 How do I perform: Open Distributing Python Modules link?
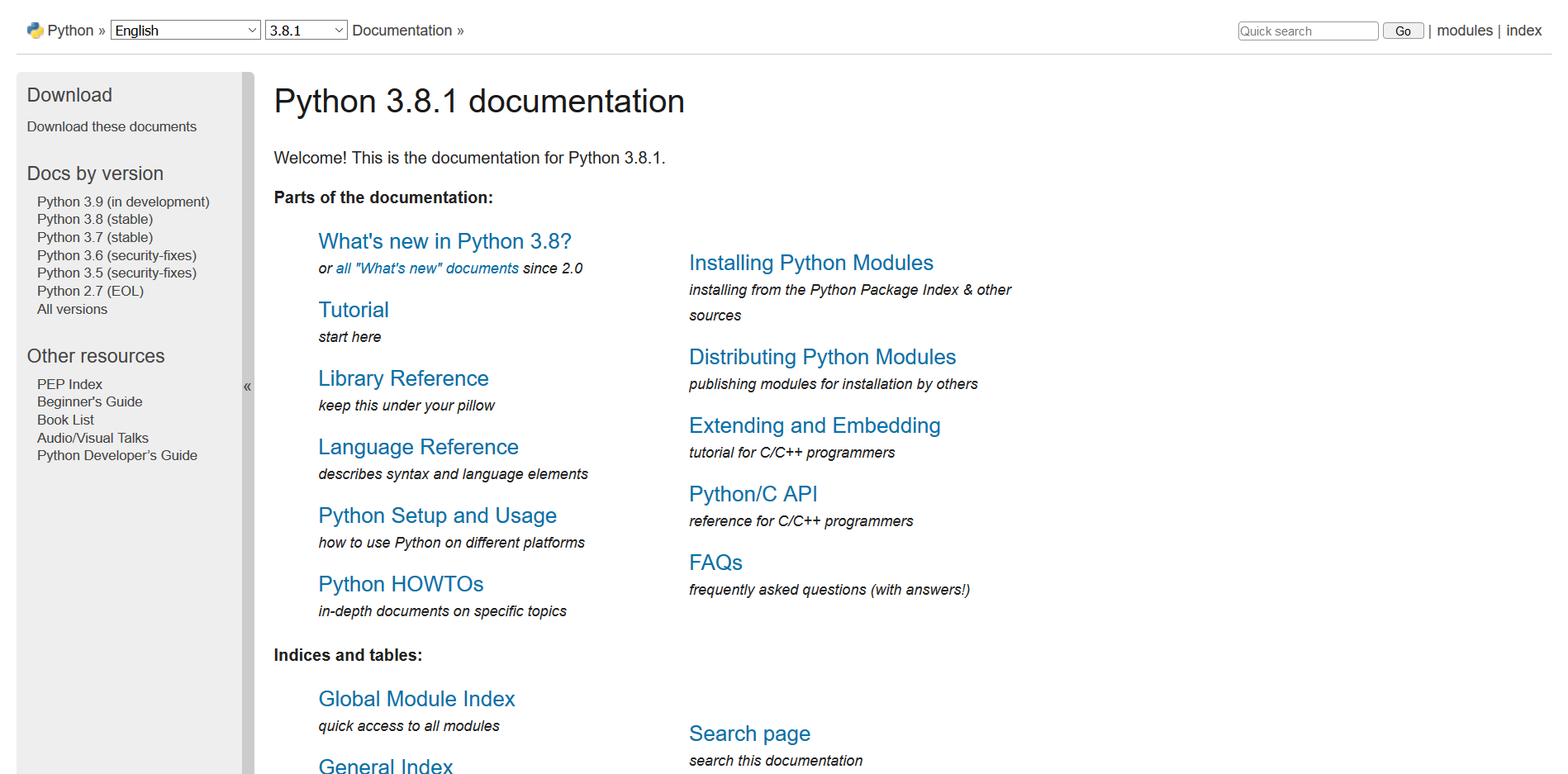tap(822, 357)
